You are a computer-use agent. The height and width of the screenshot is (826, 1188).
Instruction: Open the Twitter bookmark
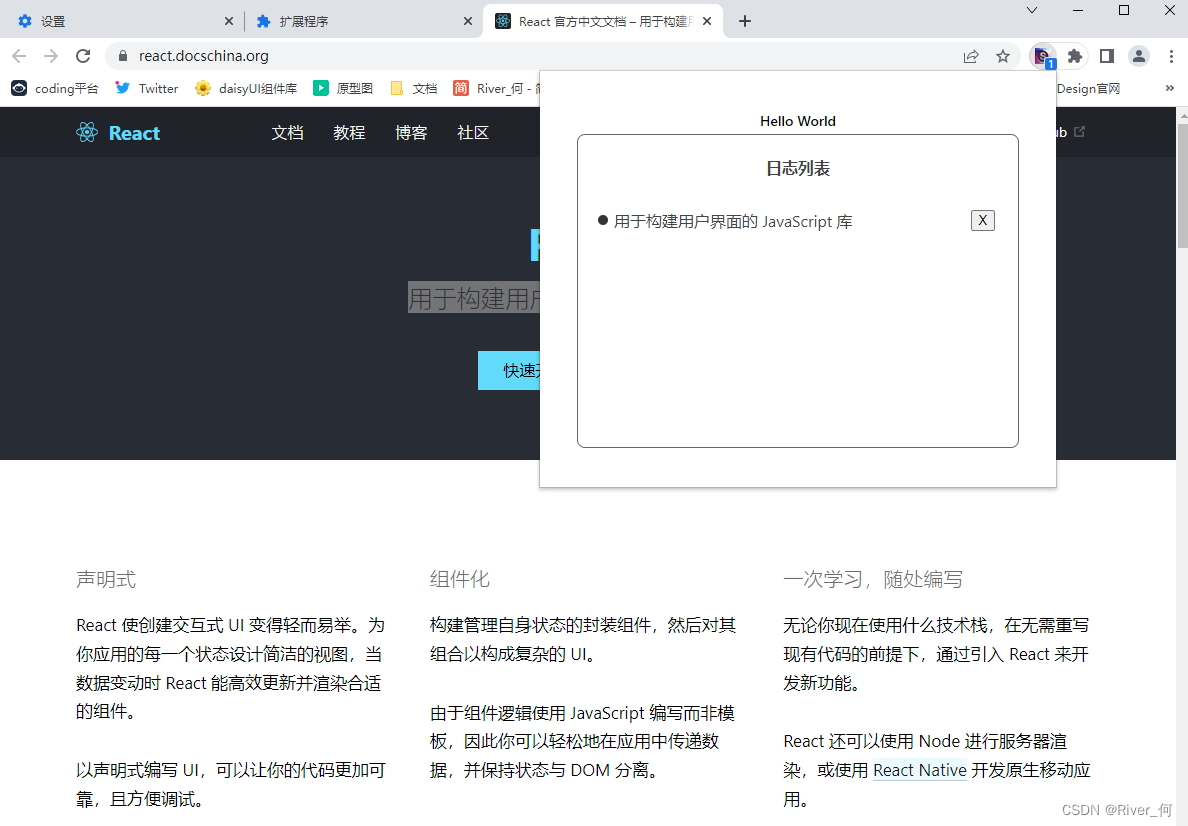coord(146,89)
